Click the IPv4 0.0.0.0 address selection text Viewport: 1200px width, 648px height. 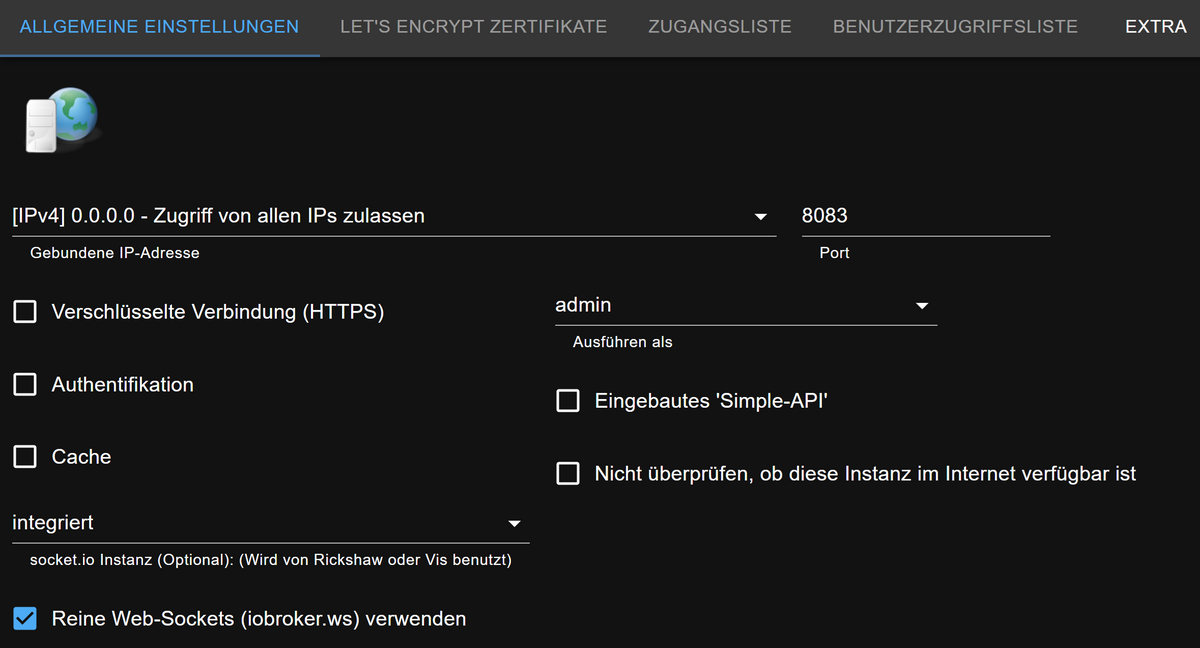coord(218,215)
